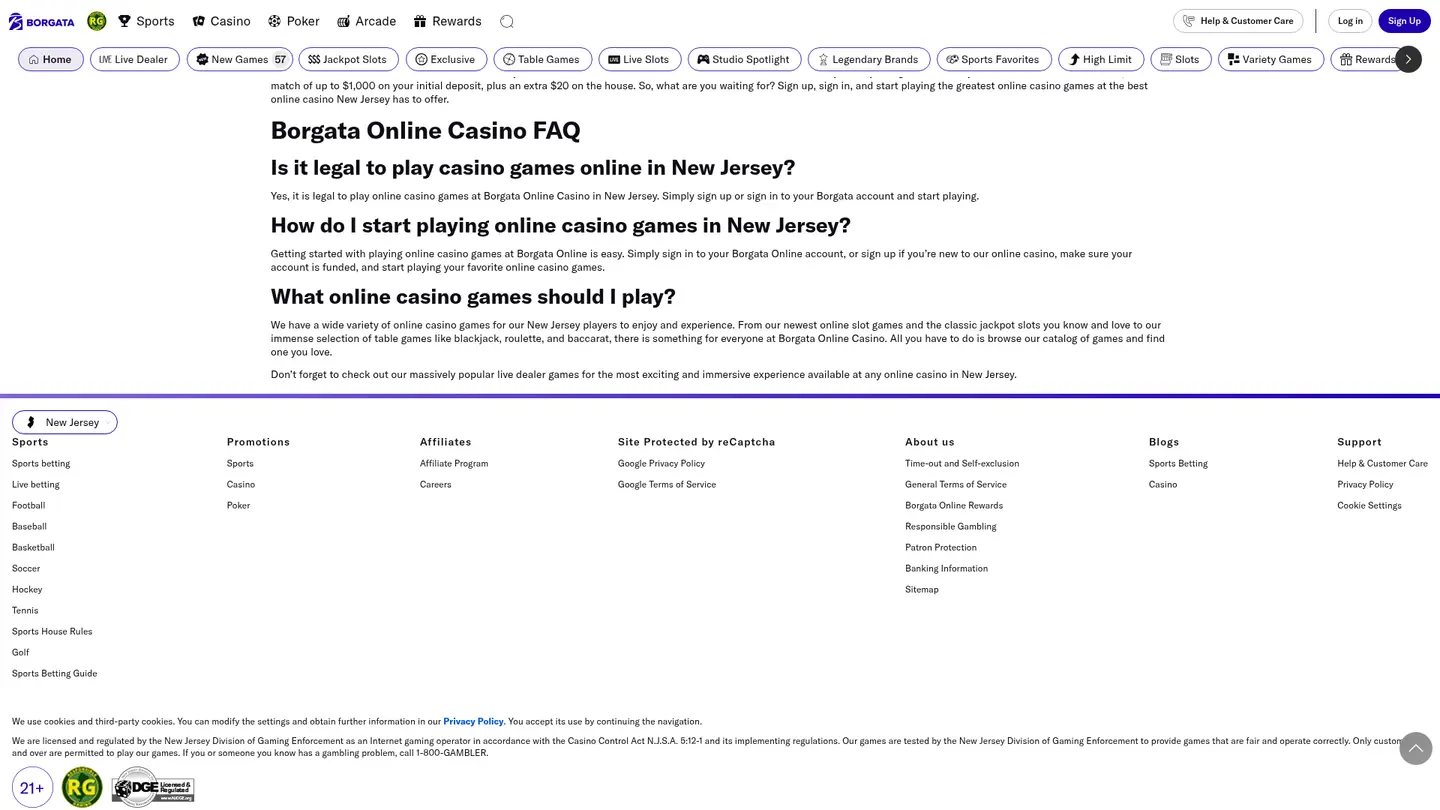Go to Casino in top navigation
This screenshot has width=1440, height=810.
pos(221,21)
